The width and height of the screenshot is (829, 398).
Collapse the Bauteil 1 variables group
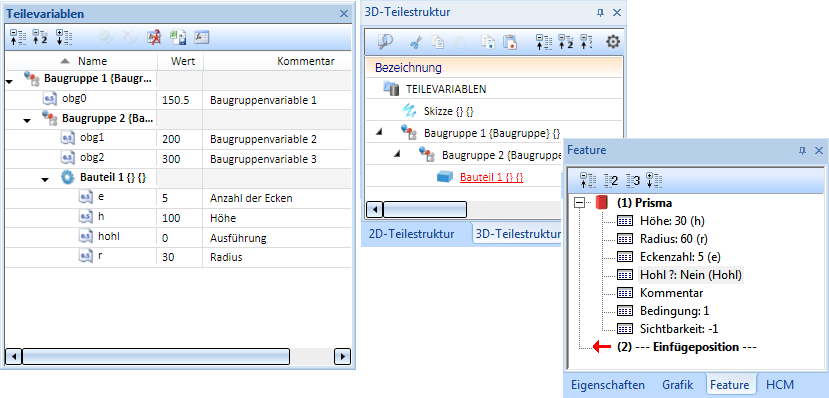pos(45,180)
